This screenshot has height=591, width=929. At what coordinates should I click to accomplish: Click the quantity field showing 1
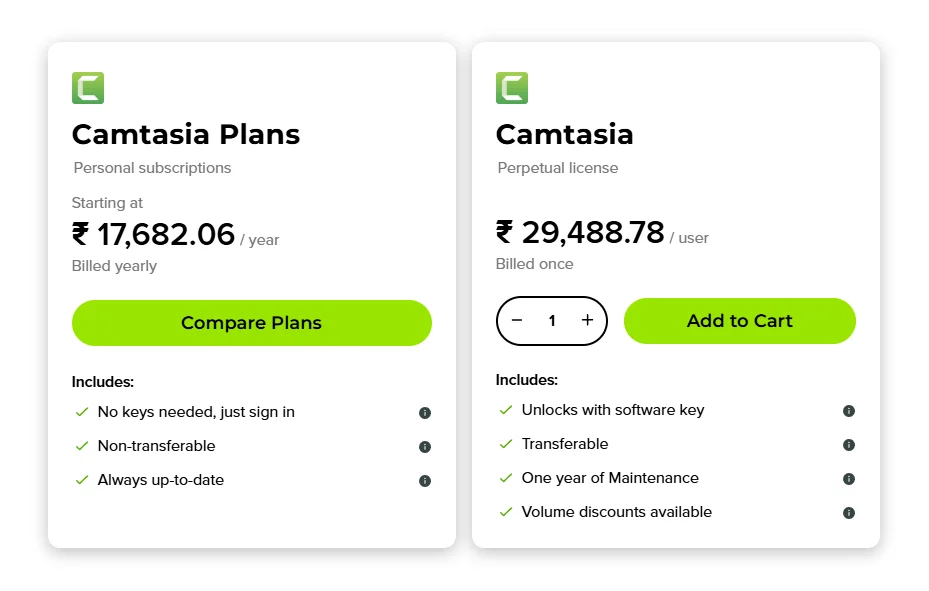[552, 321]
